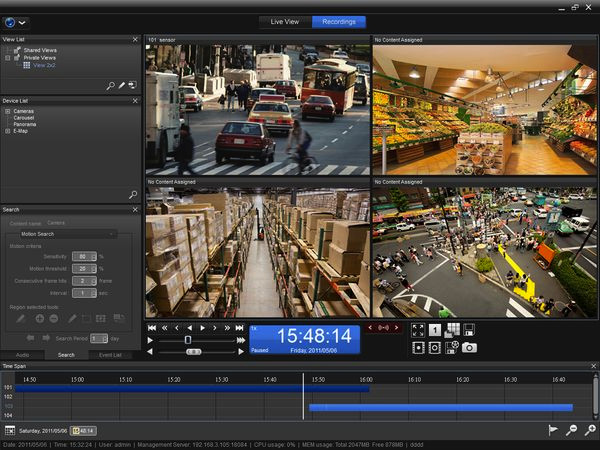Viewport: 600px width, 450px height.
Task: Click the fullscreen expand icon
Action: [x=419, y=329]
